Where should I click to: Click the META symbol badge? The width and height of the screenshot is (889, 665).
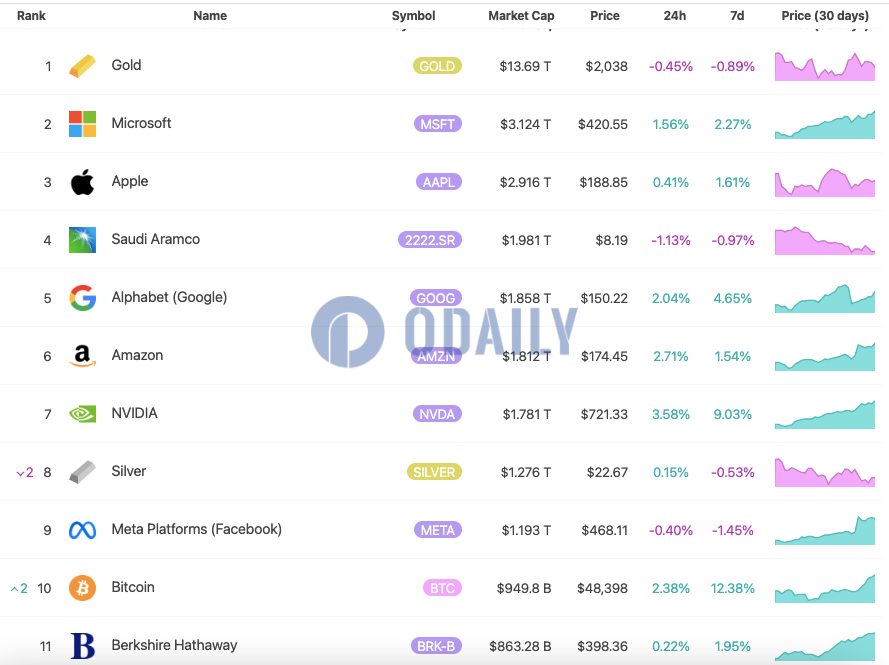point(438,530)
